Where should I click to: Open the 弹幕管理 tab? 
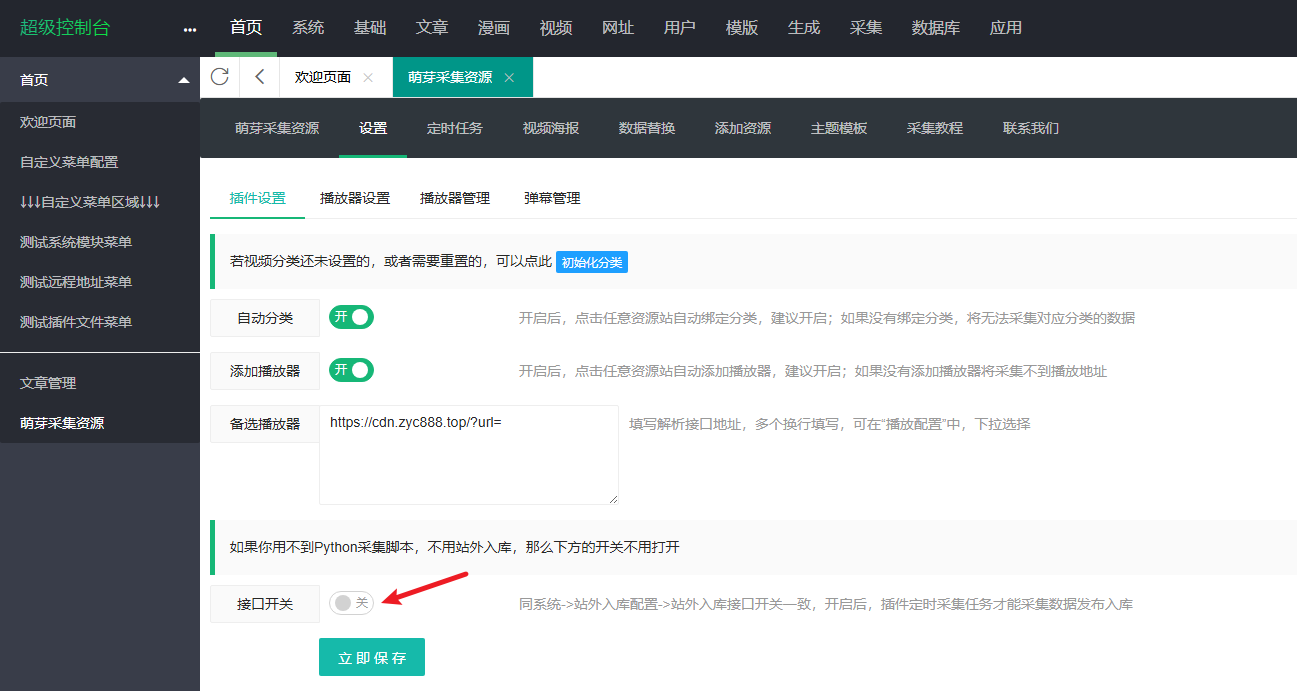(x=552, y=198)
